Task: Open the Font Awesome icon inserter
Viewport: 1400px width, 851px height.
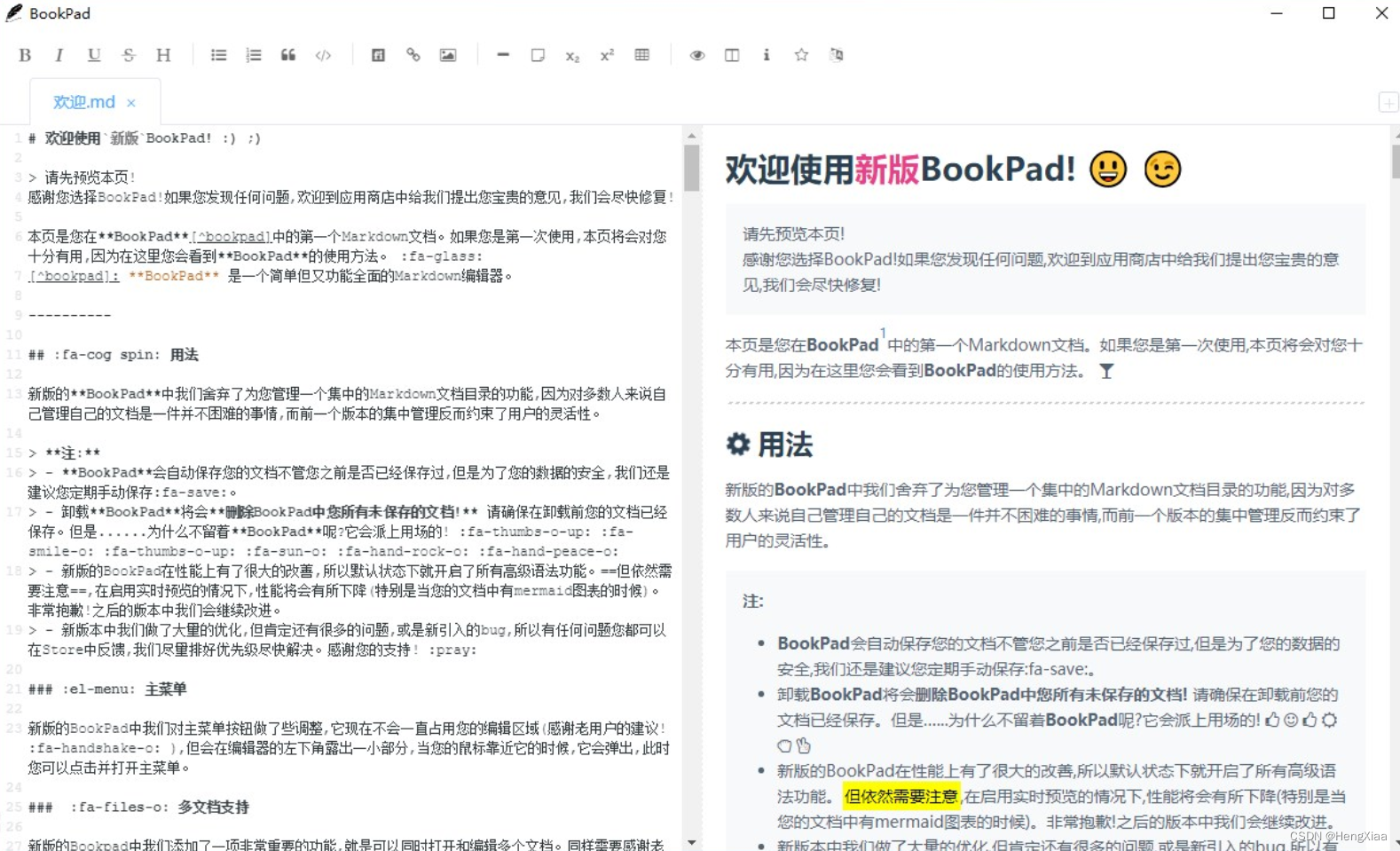Action: 378,55
